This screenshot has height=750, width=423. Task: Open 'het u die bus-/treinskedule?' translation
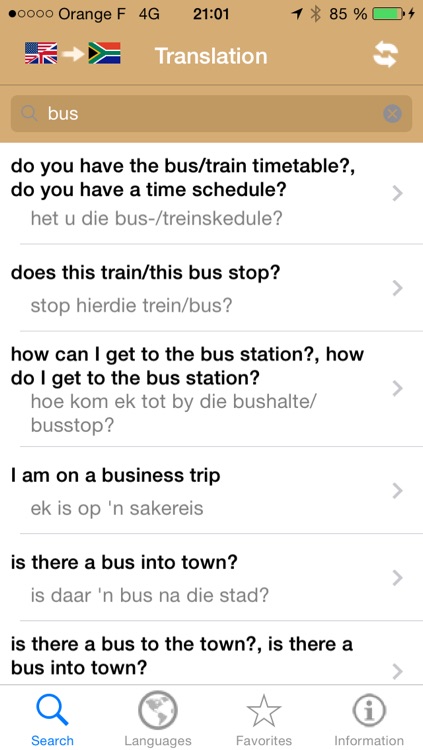coord(156,219)
